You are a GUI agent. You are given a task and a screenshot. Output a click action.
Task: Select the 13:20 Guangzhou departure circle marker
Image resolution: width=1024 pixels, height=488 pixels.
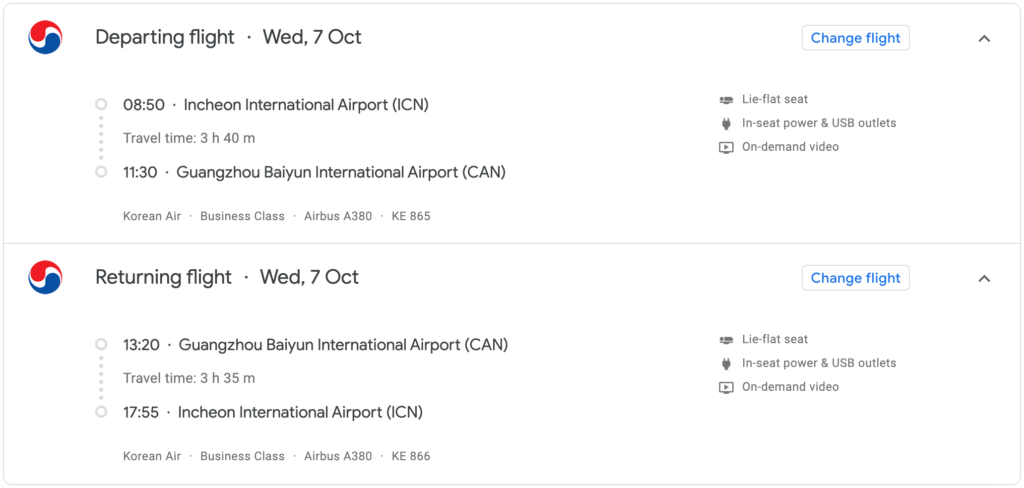101,344
